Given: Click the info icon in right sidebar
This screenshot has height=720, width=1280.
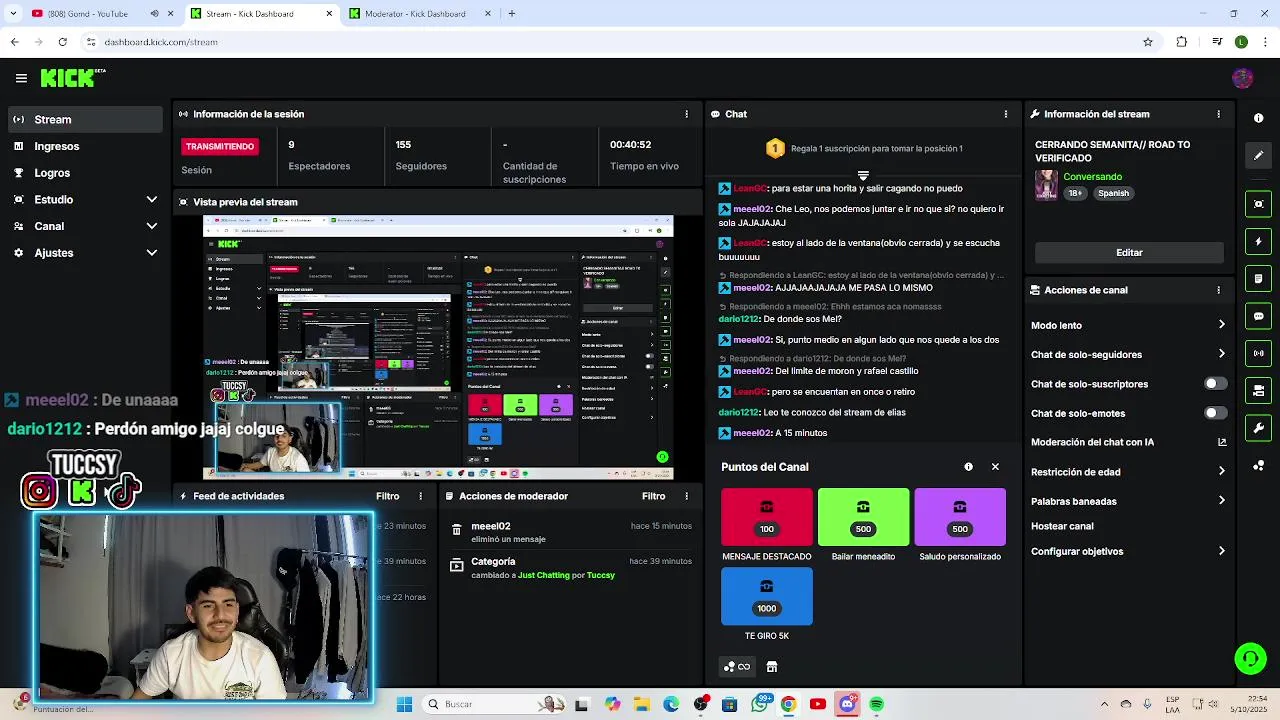Looking at the screenshot, I should [1258, 118].
